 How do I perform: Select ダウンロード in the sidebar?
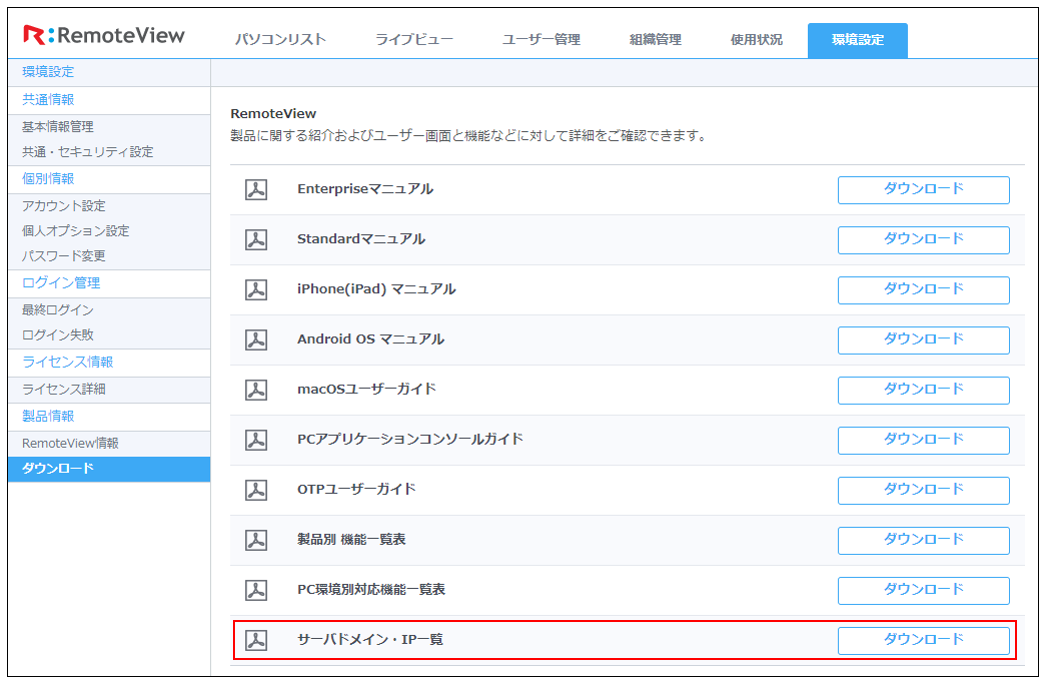(109, 469)
